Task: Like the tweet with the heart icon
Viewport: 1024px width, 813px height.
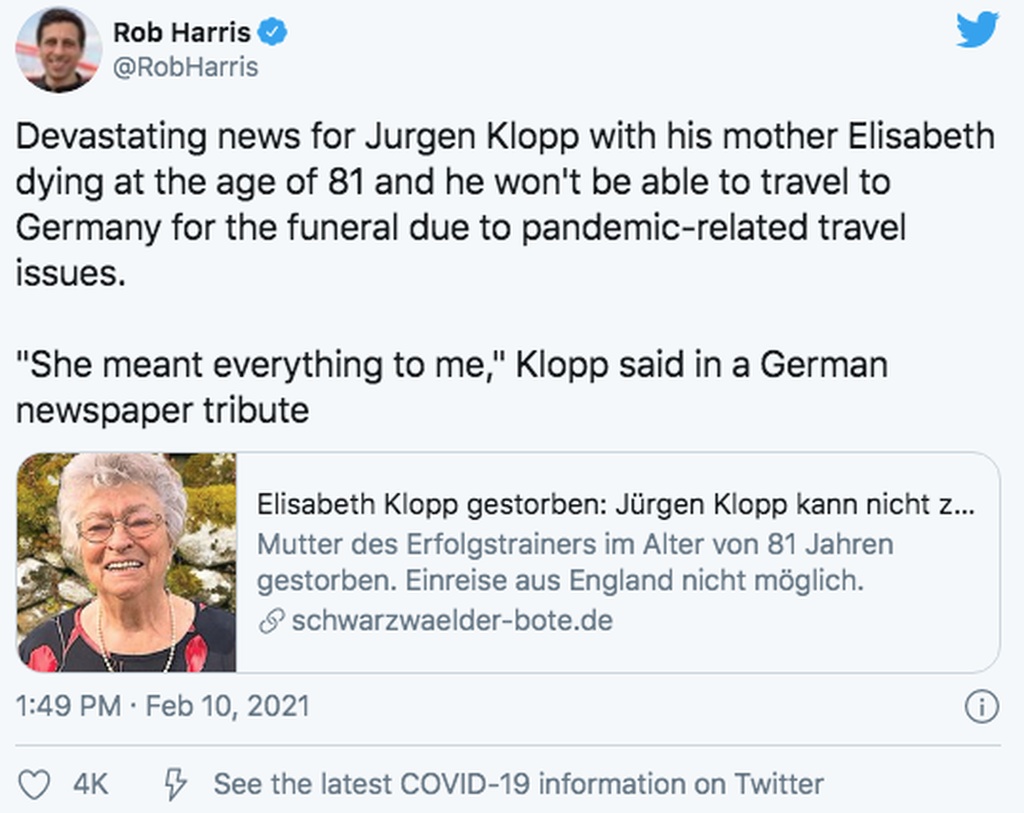Action: [35, 785]
